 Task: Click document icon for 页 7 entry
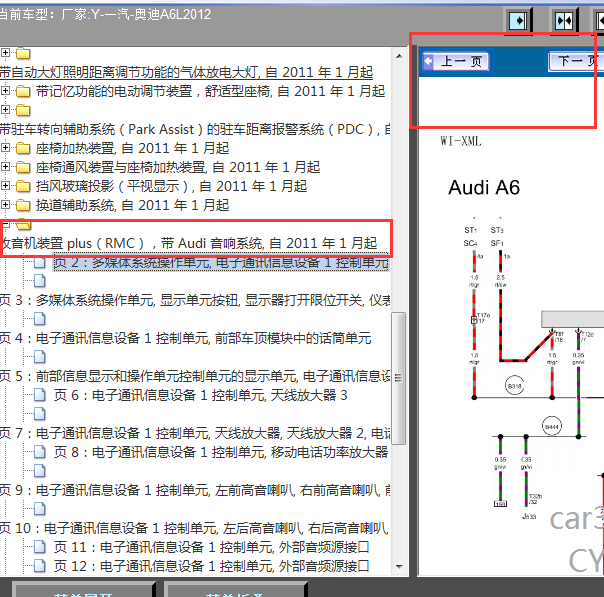(x=40, y=414)
